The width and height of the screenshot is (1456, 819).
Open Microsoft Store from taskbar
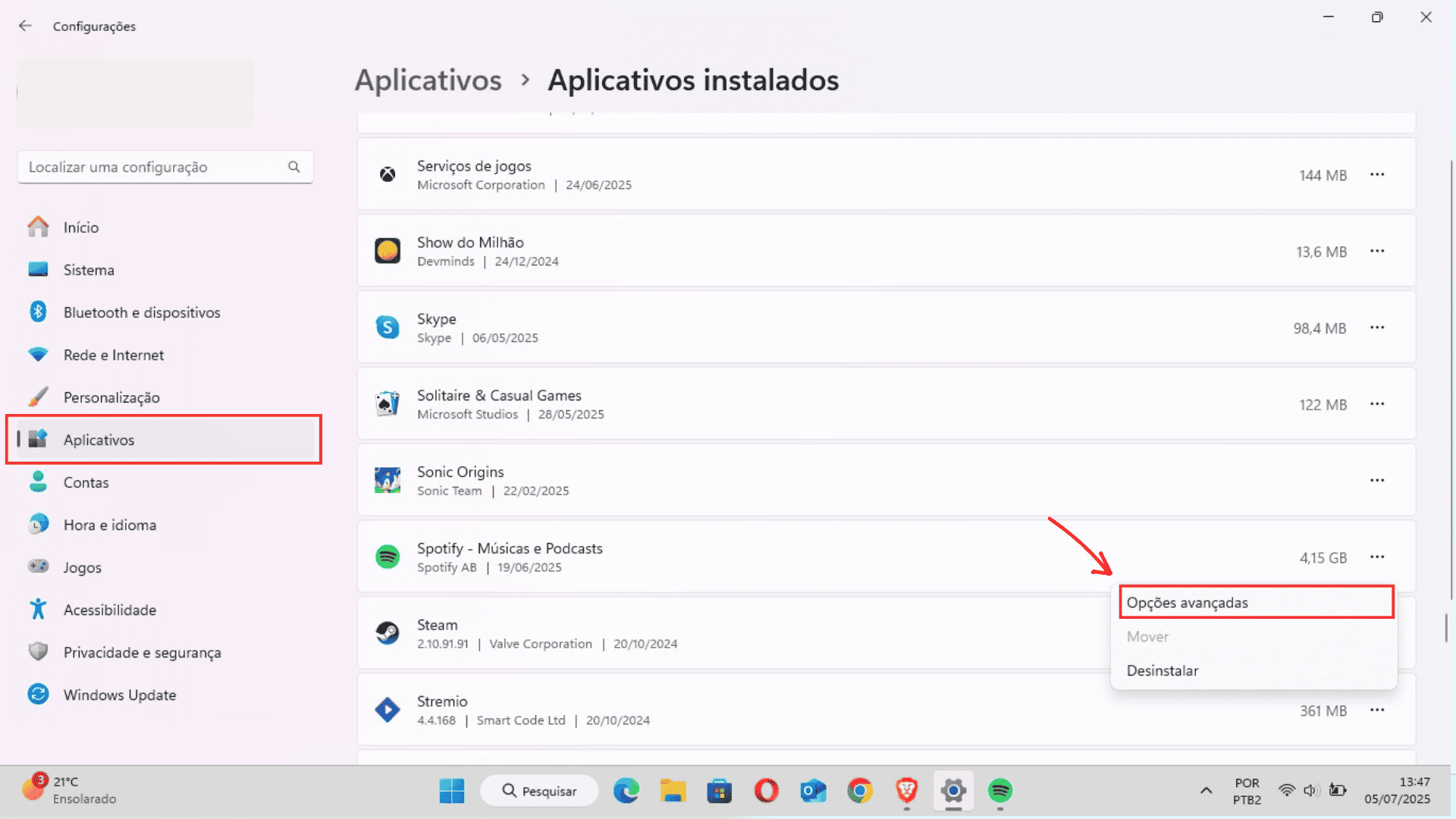pos(719,791)
